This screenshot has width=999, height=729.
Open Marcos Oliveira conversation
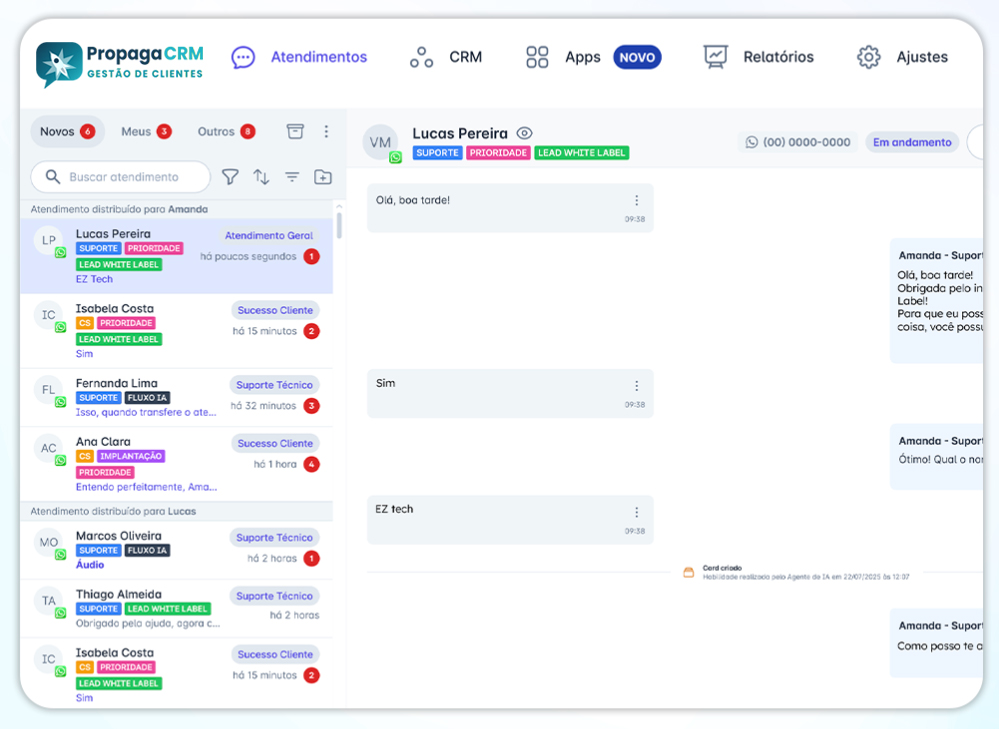(x=176, y=550)
